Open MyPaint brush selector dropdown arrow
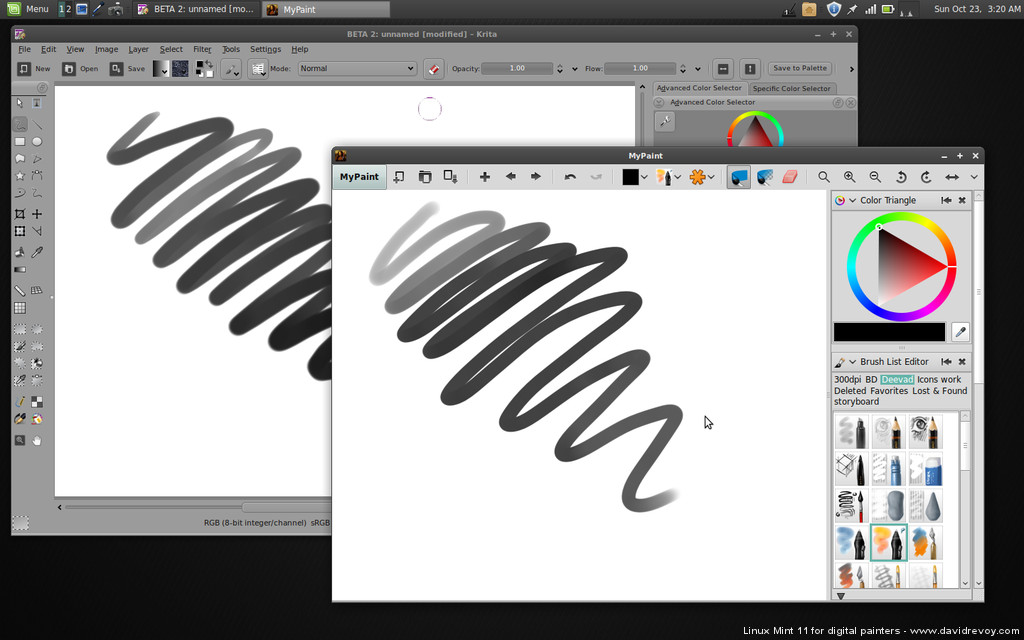 [678, 177]
